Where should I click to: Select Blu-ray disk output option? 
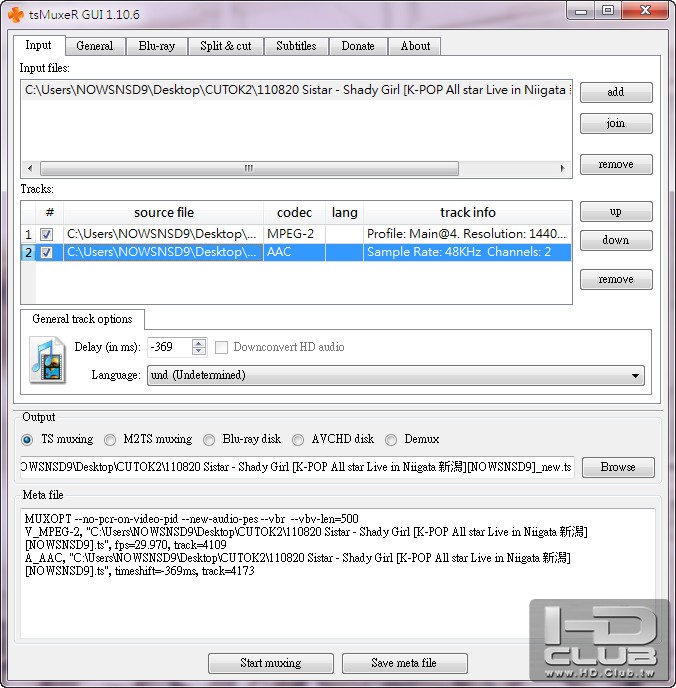209,439
